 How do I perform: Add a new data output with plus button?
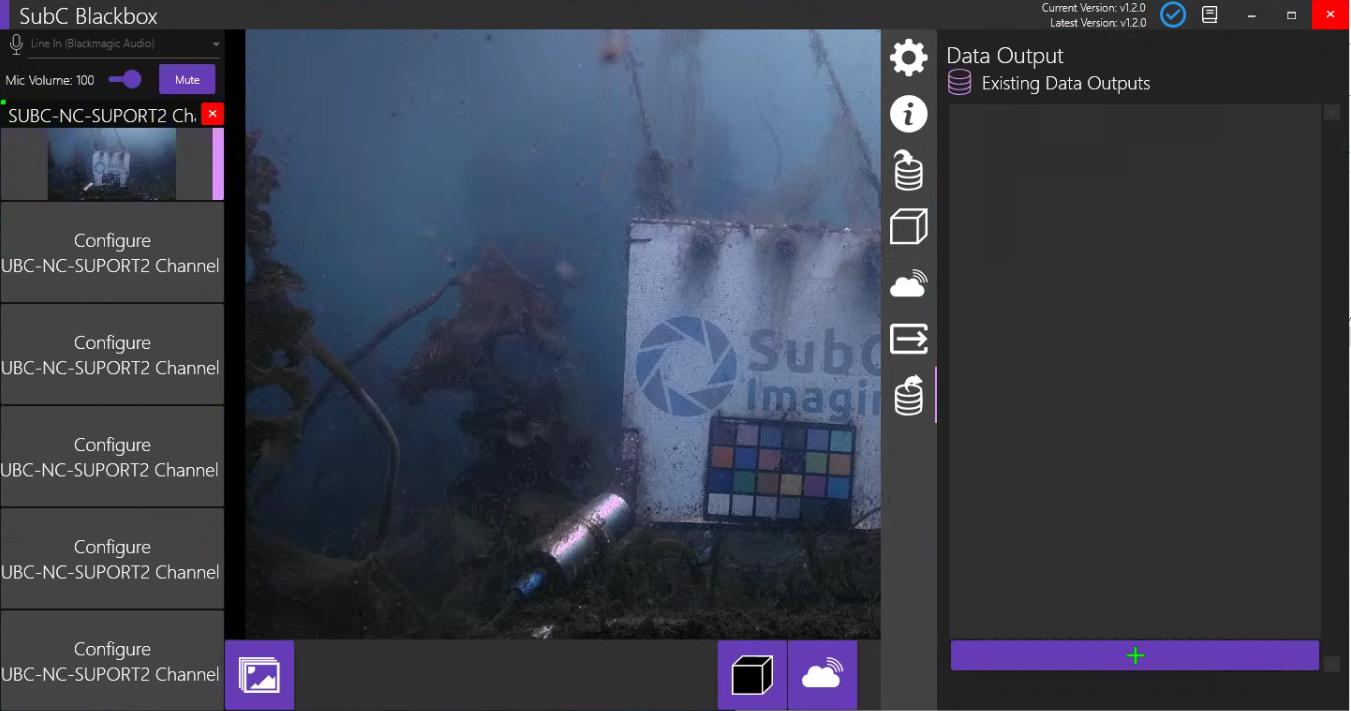(x=1134, y=656)
